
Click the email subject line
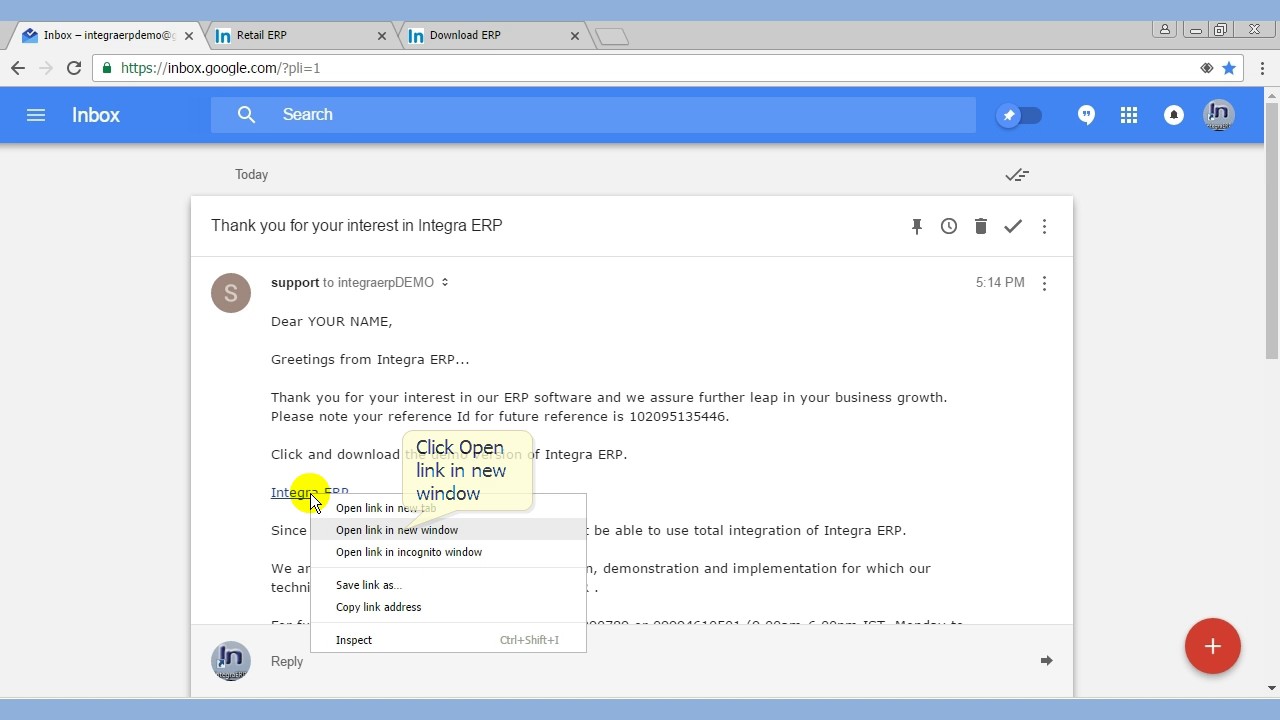[357, 226]
